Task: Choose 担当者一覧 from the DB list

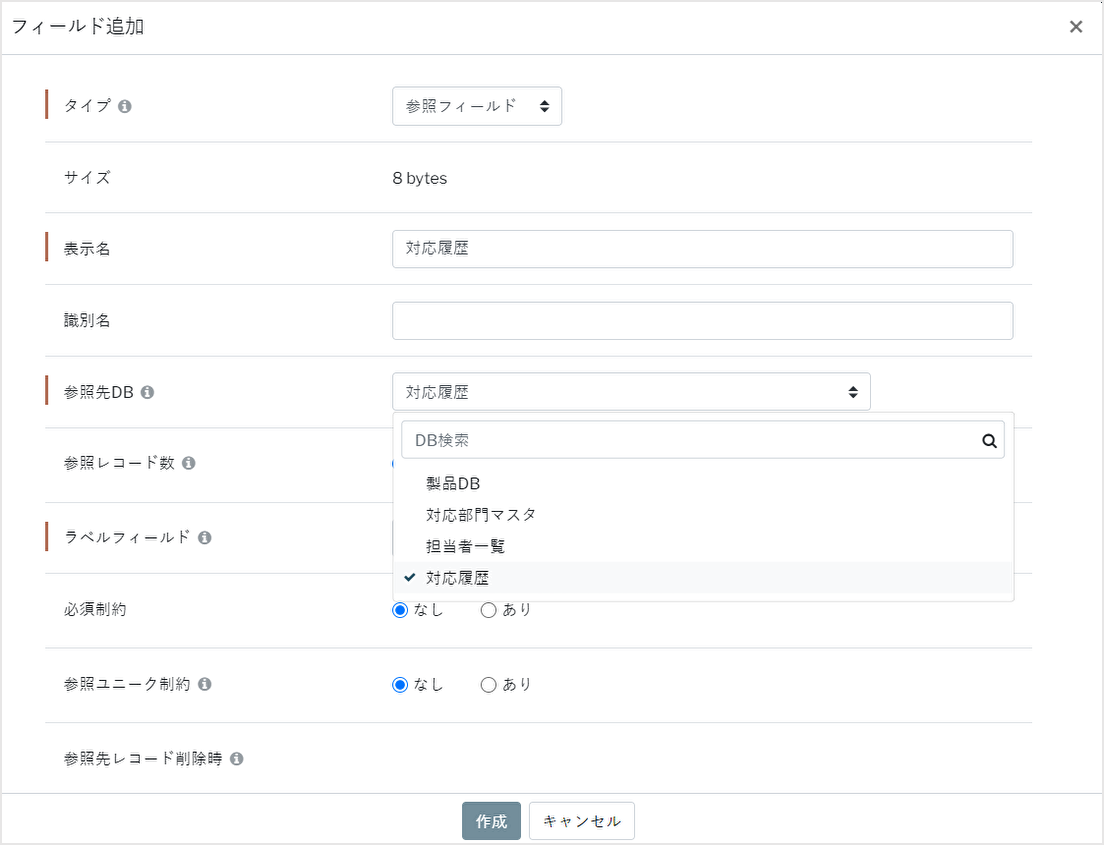Action: 703,546
